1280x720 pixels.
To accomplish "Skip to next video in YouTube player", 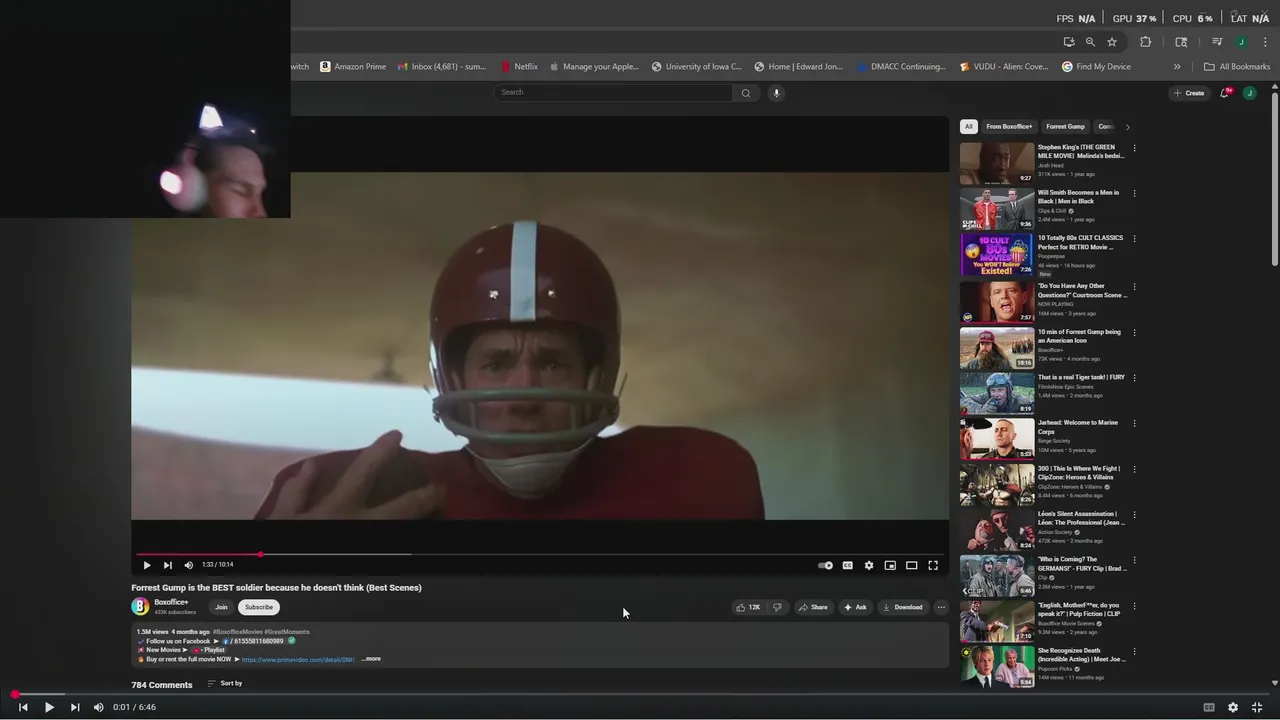I will [168, 565].
